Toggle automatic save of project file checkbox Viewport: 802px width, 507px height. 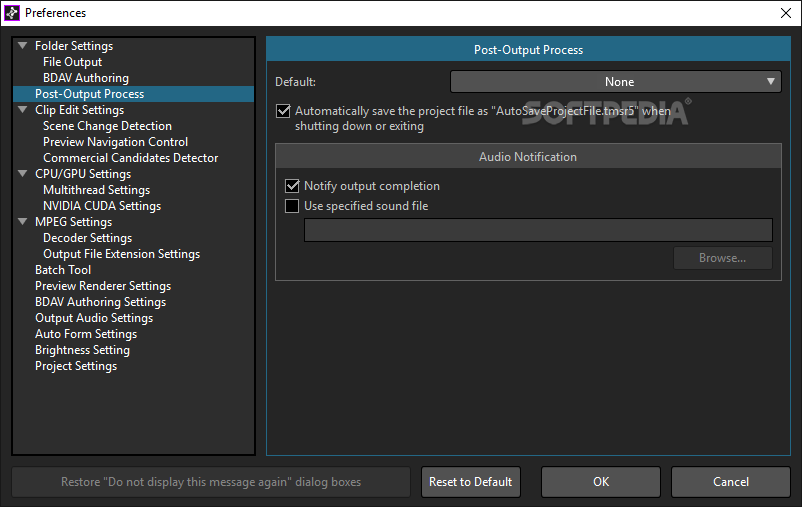283,111
